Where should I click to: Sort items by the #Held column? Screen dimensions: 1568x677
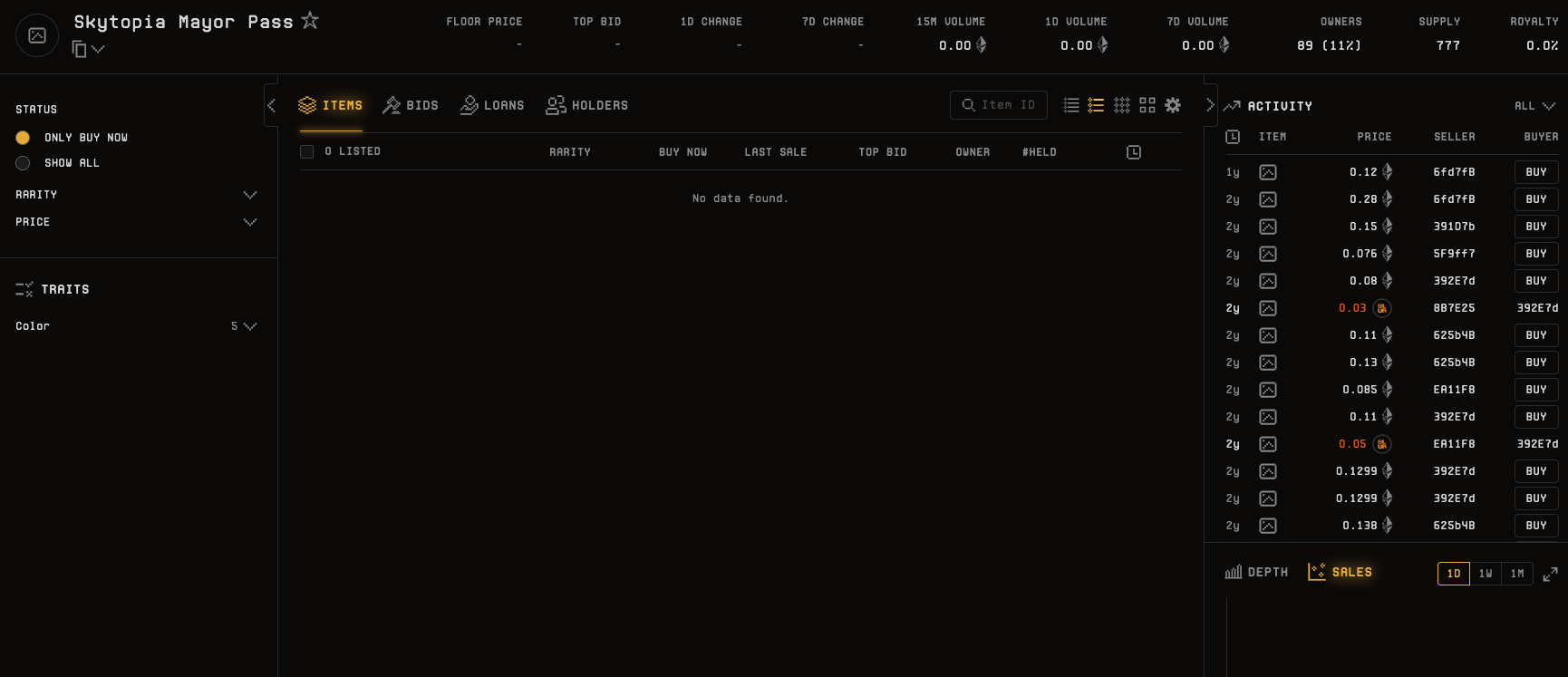pyautogui.click(x=1040, y=152)
